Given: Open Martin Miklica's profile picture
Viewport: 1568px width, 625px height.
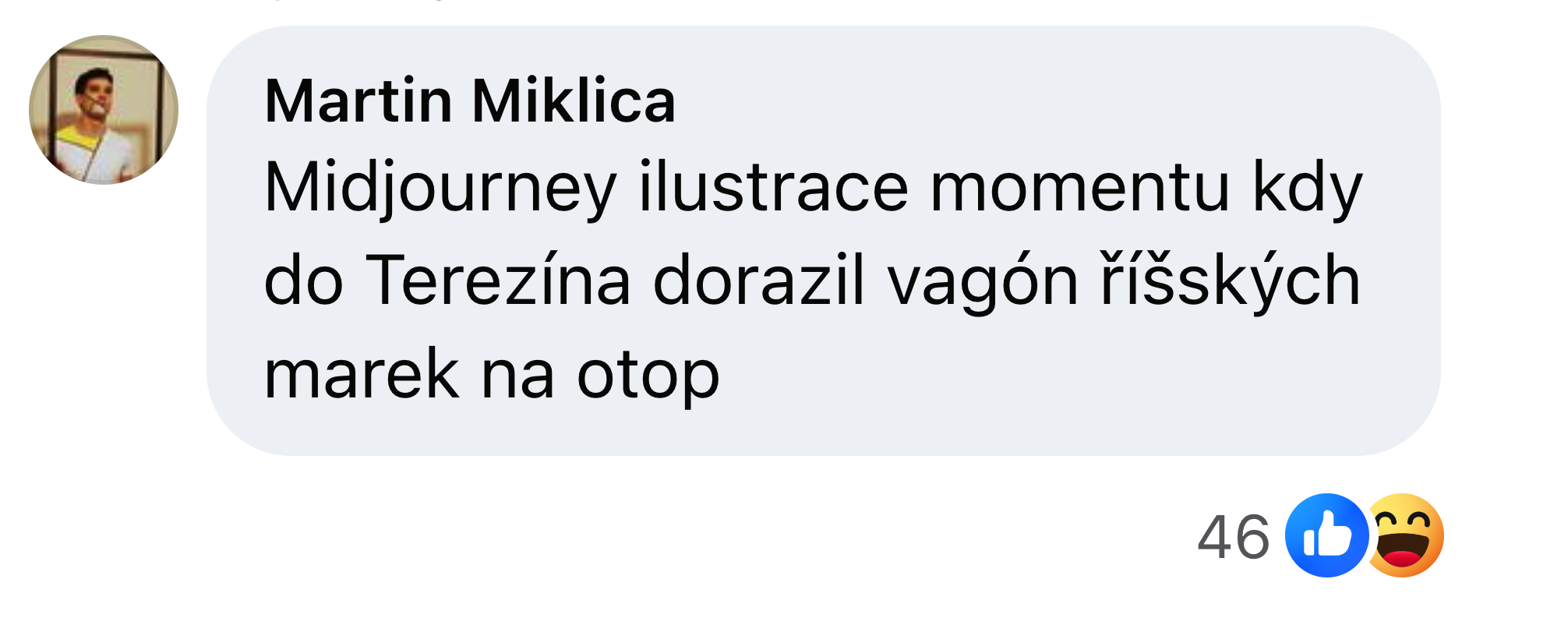Looking at the screenshot, I should [104, 110].
